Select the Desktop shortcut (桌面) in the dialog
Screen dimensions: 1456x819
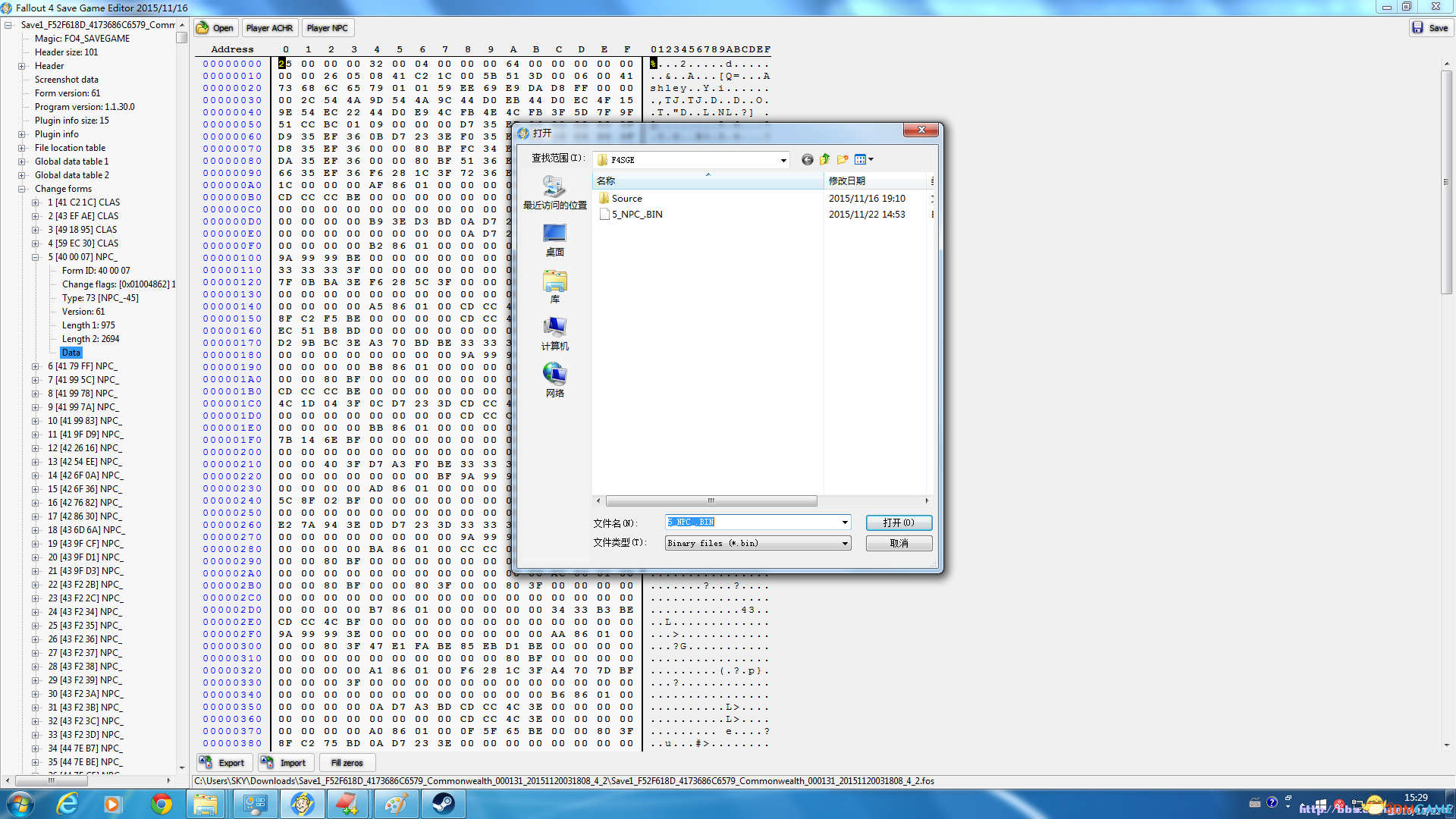554,240
